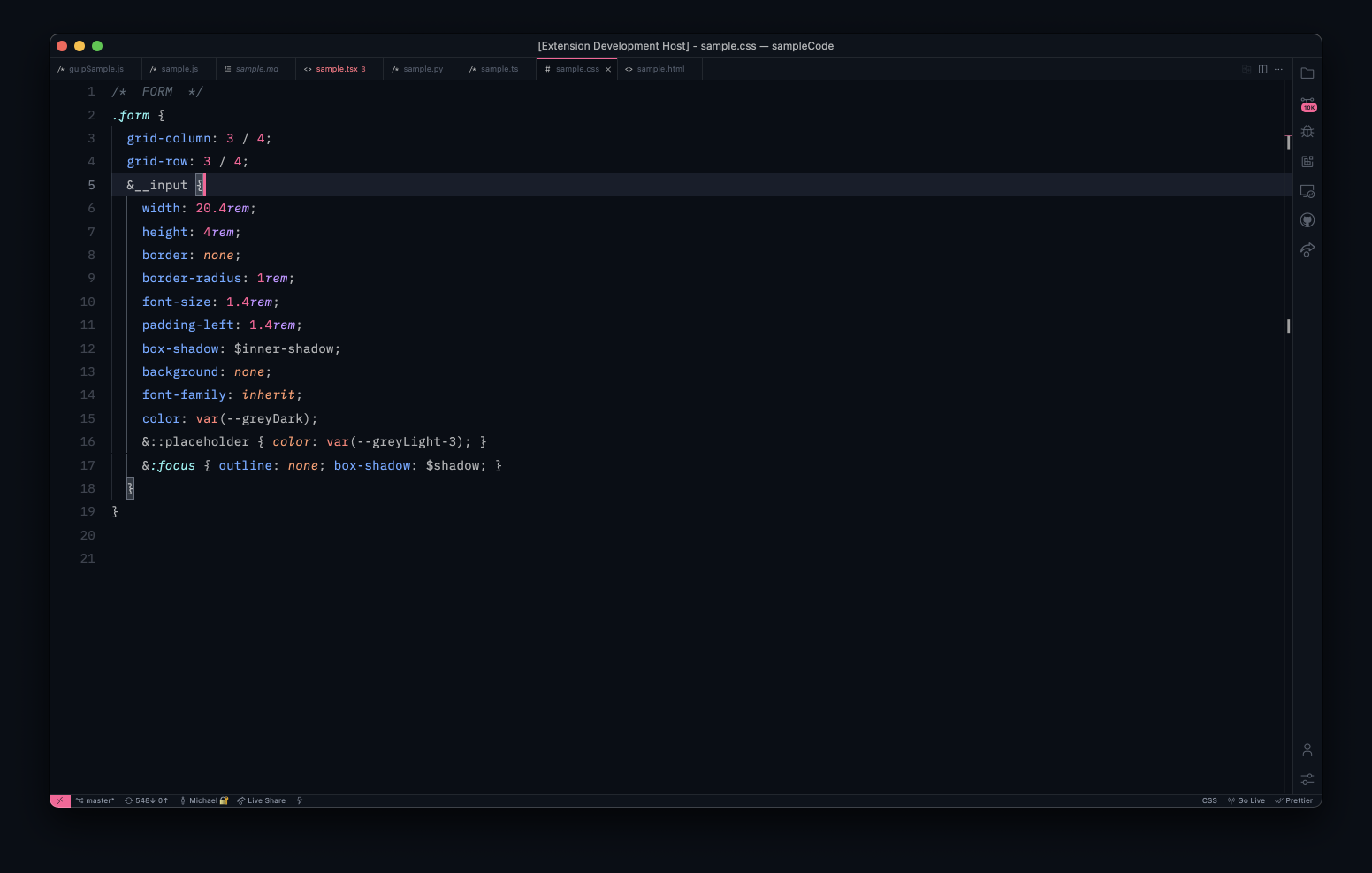Image resolution: width=1372 pixels, height=873 pixels.
Task: Open the master branch picker in status bar
Action: coord(95,800)
